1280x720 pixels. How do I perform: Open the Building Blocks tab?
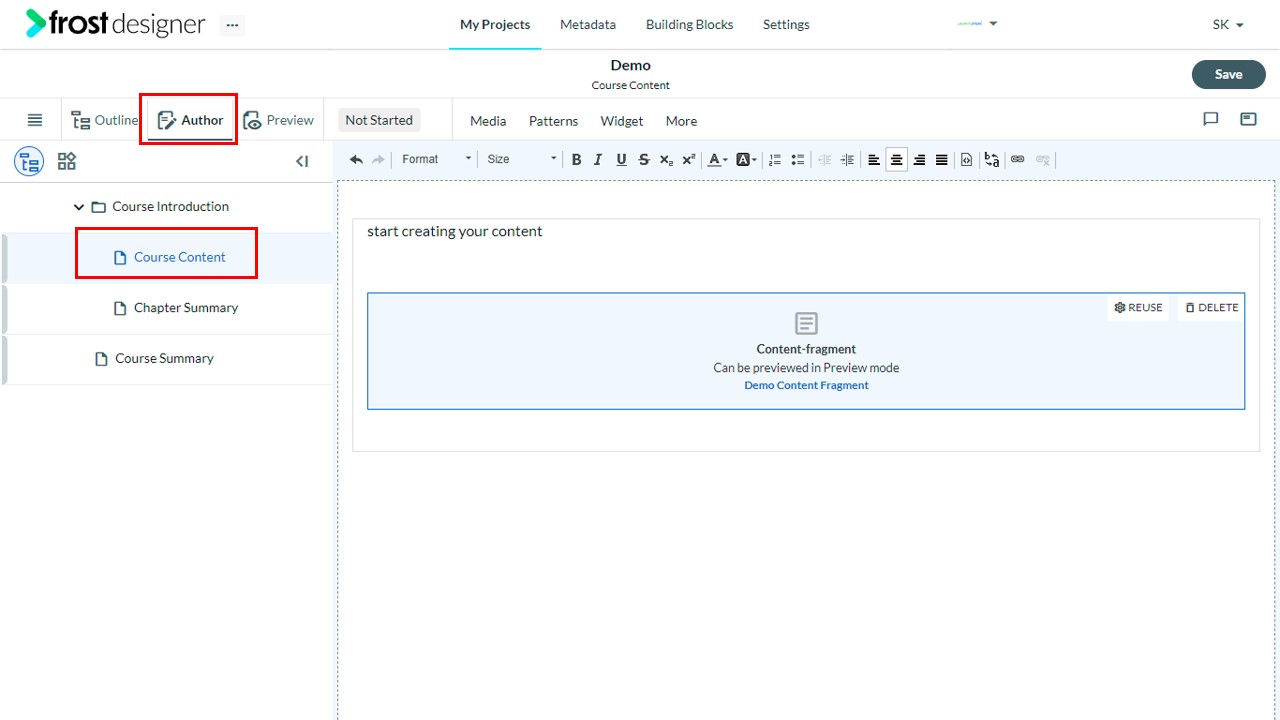pyautogui.click(x=689, y=24)
